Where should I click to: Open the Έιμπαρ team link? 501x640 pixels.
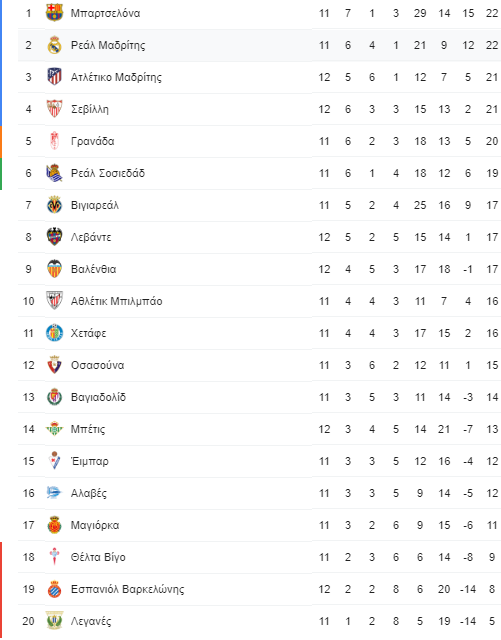point(90,461)
